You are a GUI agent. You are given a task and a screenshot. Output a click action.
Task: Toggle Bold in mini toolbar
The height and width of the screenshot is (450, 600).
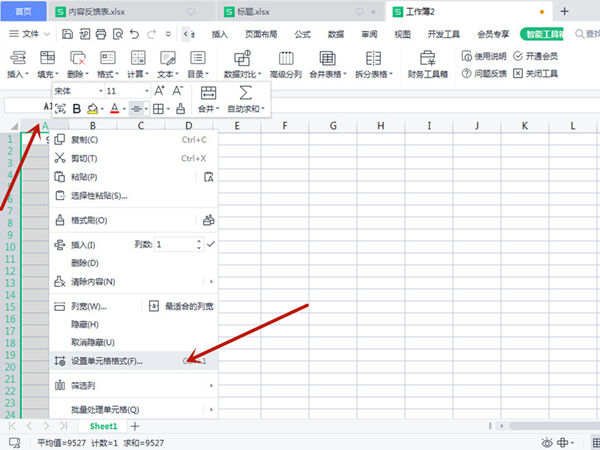click(x=77, y=109)
